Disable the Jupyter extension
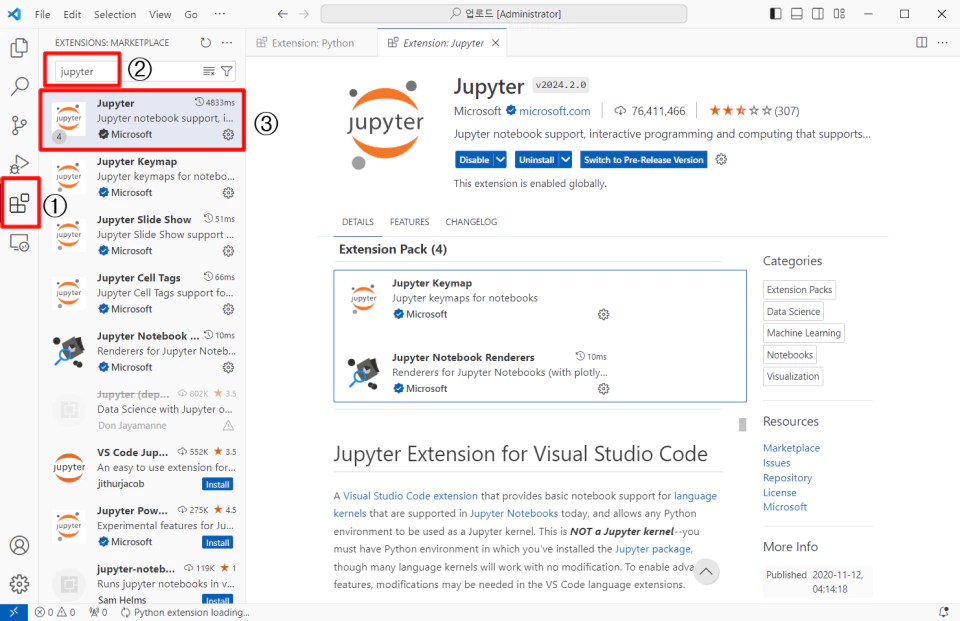960x621 pixels. pos(474,159)
